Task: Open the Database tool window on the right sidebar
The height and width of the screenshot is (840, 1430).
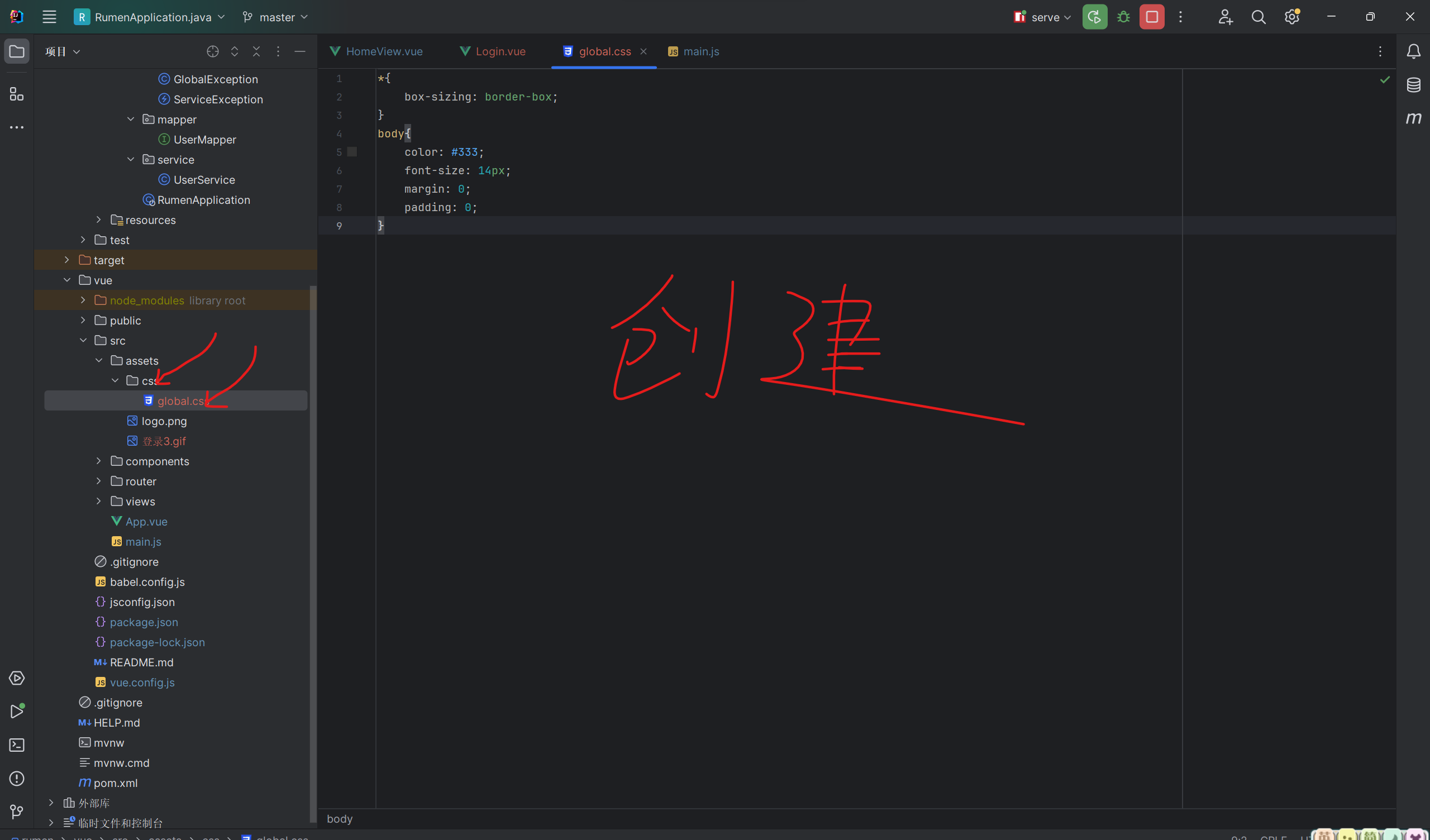Action: [1413, 84]
